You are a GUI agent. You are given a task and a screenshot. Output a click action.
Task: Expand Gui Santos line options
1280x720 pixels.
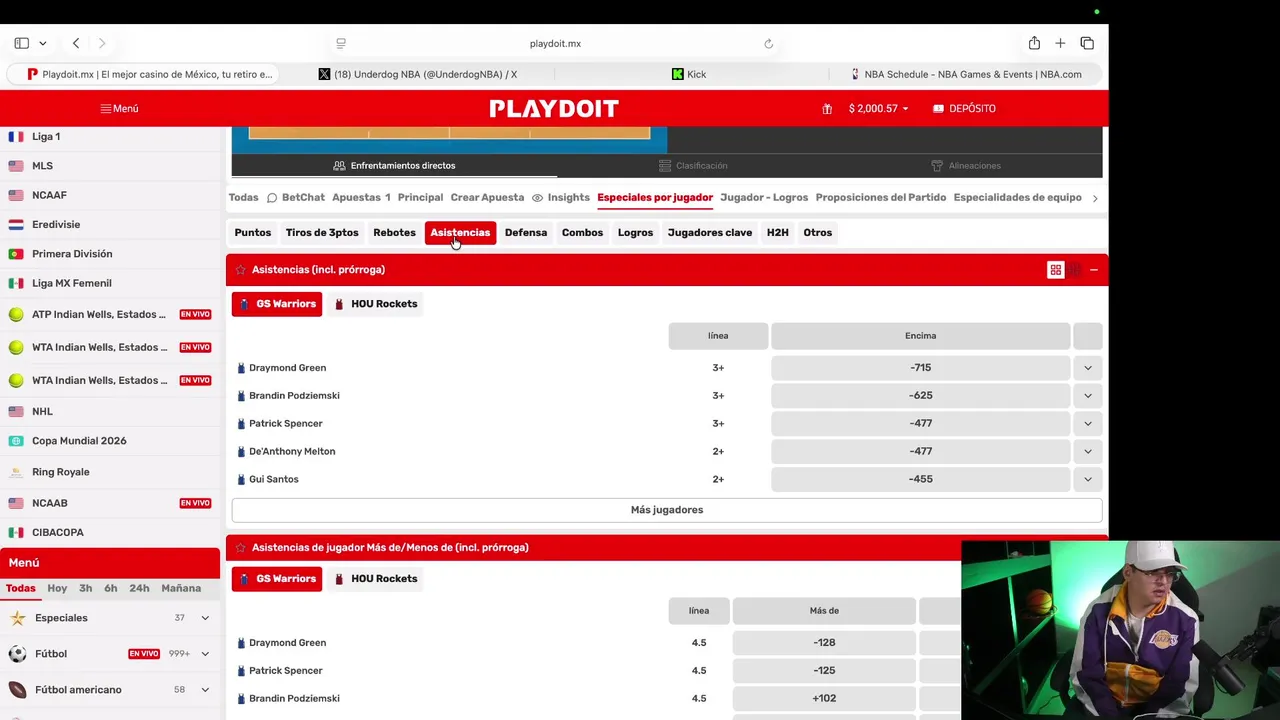(x=1088, y=479)
